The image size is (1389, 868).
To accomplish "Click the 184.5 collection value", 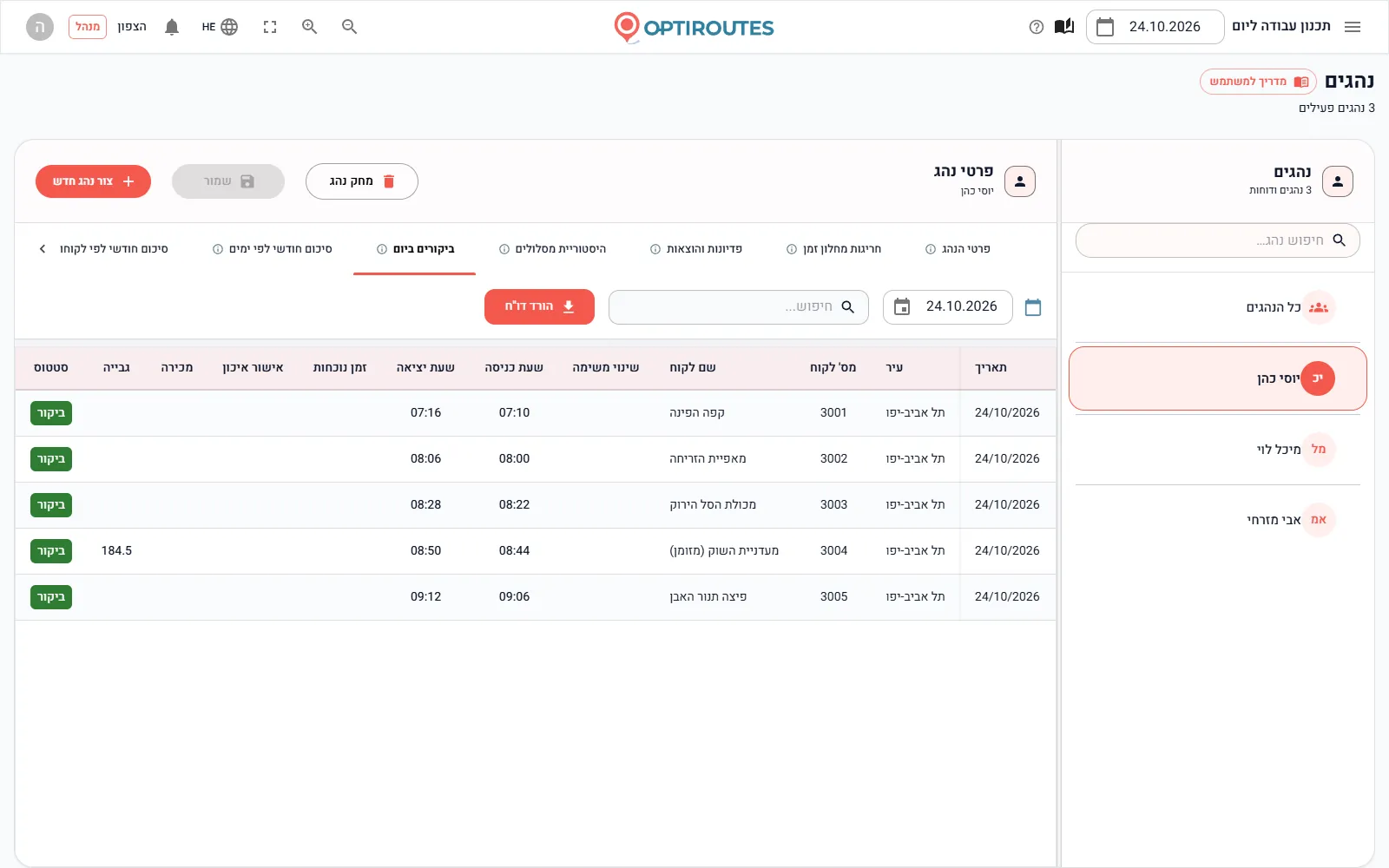I will coord(116,551).
